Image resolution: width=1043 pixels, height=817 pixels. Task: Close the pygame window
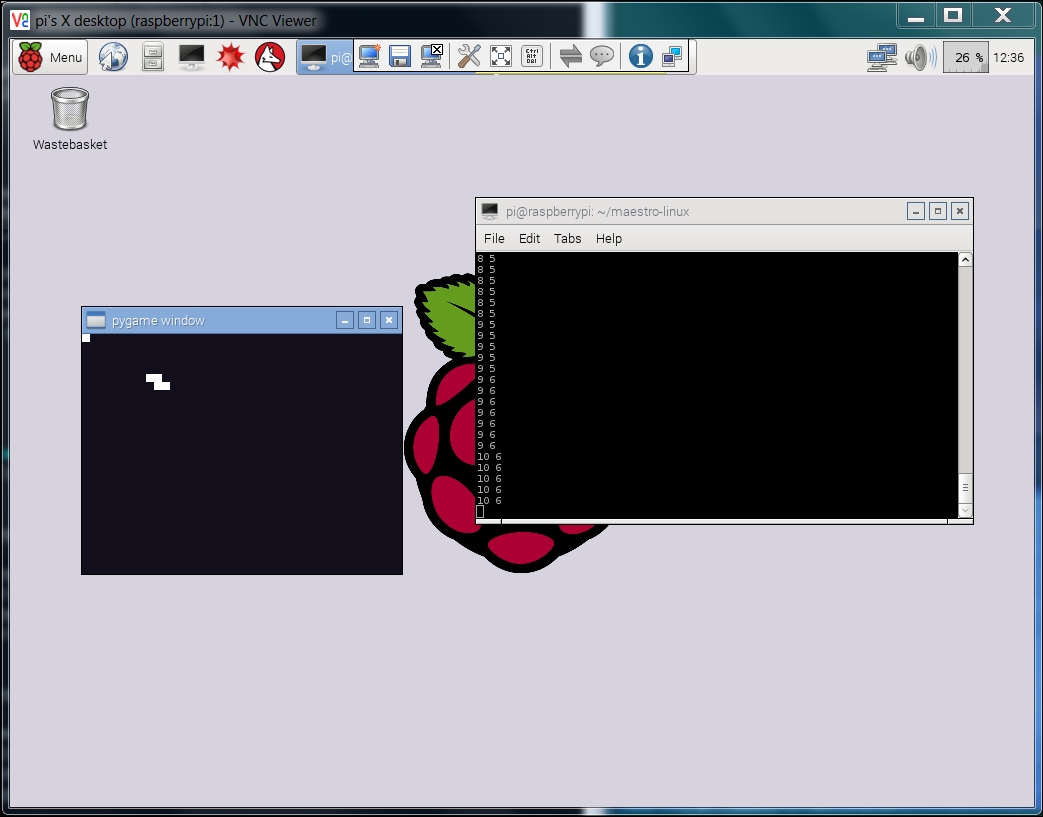click(x=389, y=321)
